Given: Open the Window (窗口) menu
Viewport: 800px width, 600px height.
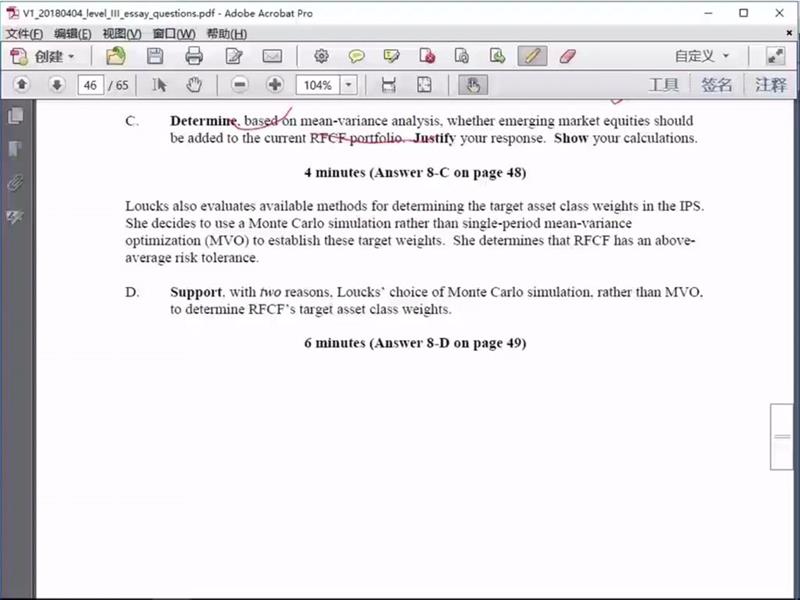Looking at the screenshot, I should (x=174, y=34).
